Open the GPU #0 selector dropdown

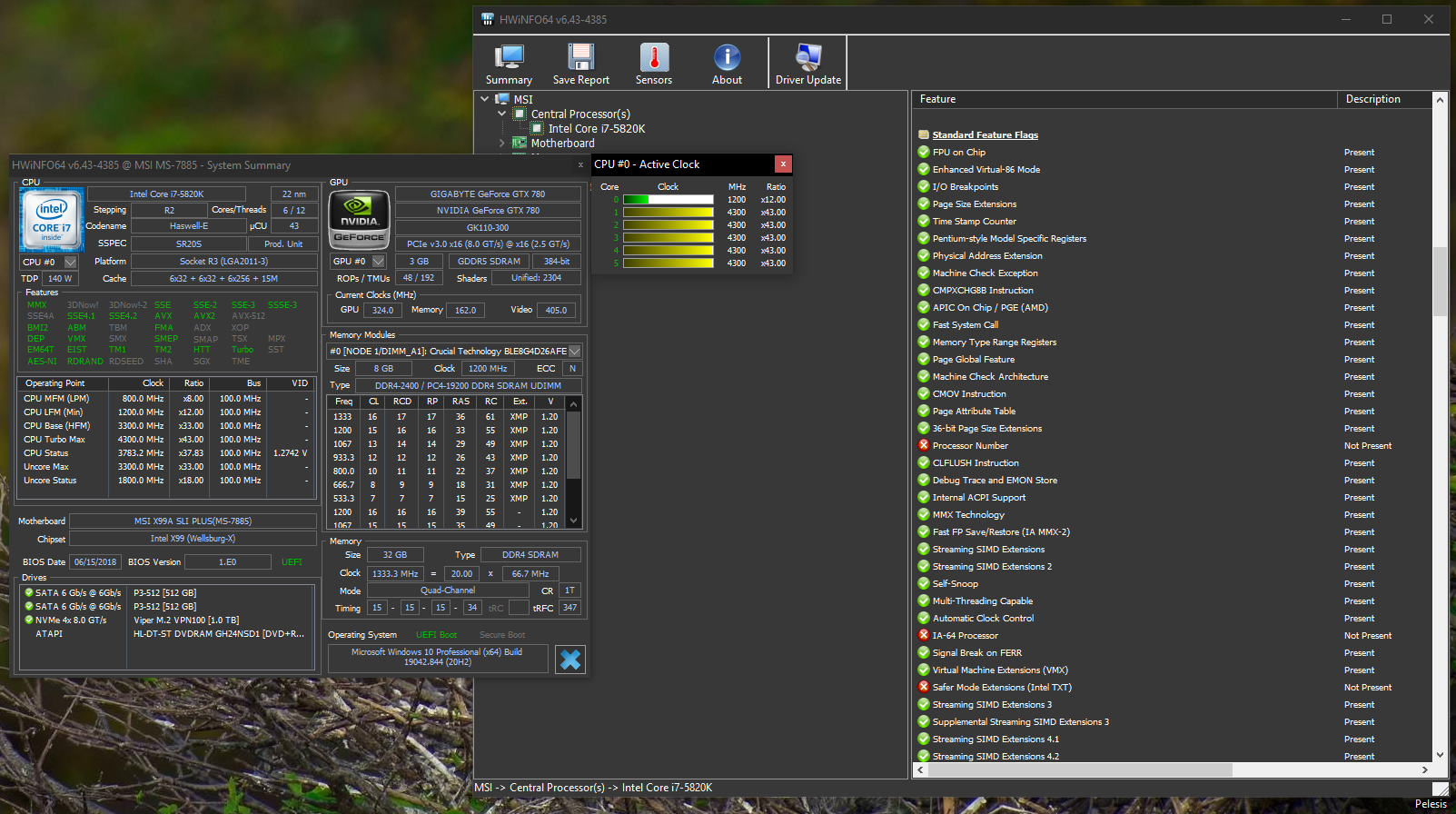coord(379,262)
